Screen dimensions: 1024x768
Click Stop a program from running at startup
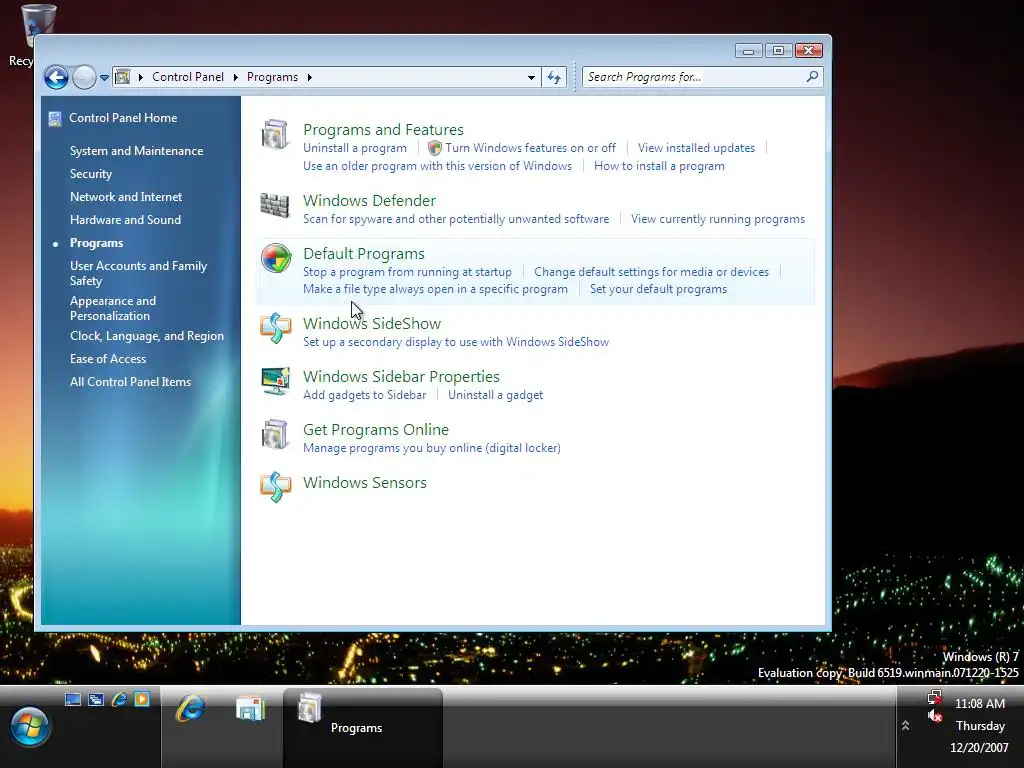coord(407,272)
